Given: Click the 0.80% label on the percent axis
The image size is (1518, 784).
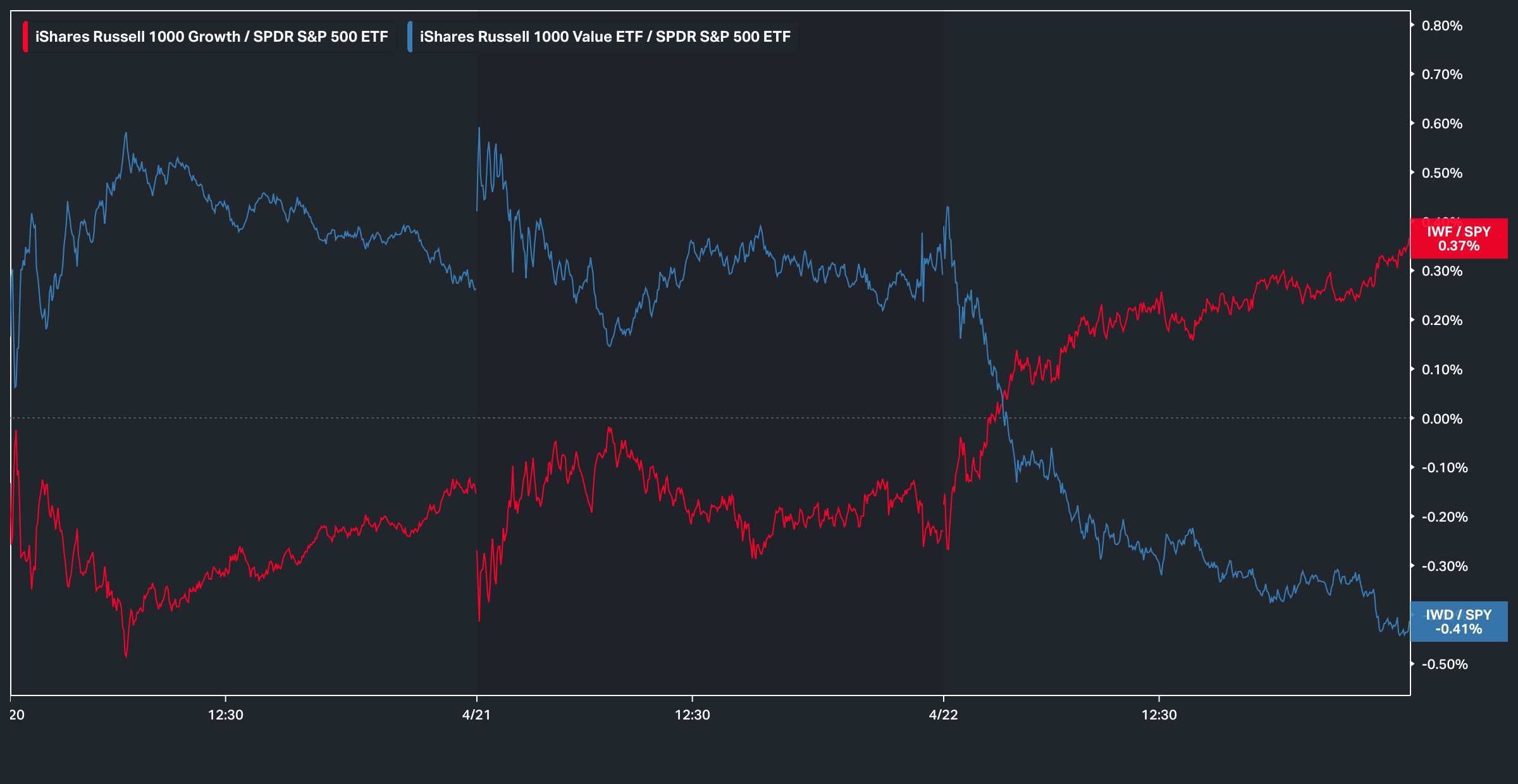Looking at the screenshot, I should pos(1442,26).
